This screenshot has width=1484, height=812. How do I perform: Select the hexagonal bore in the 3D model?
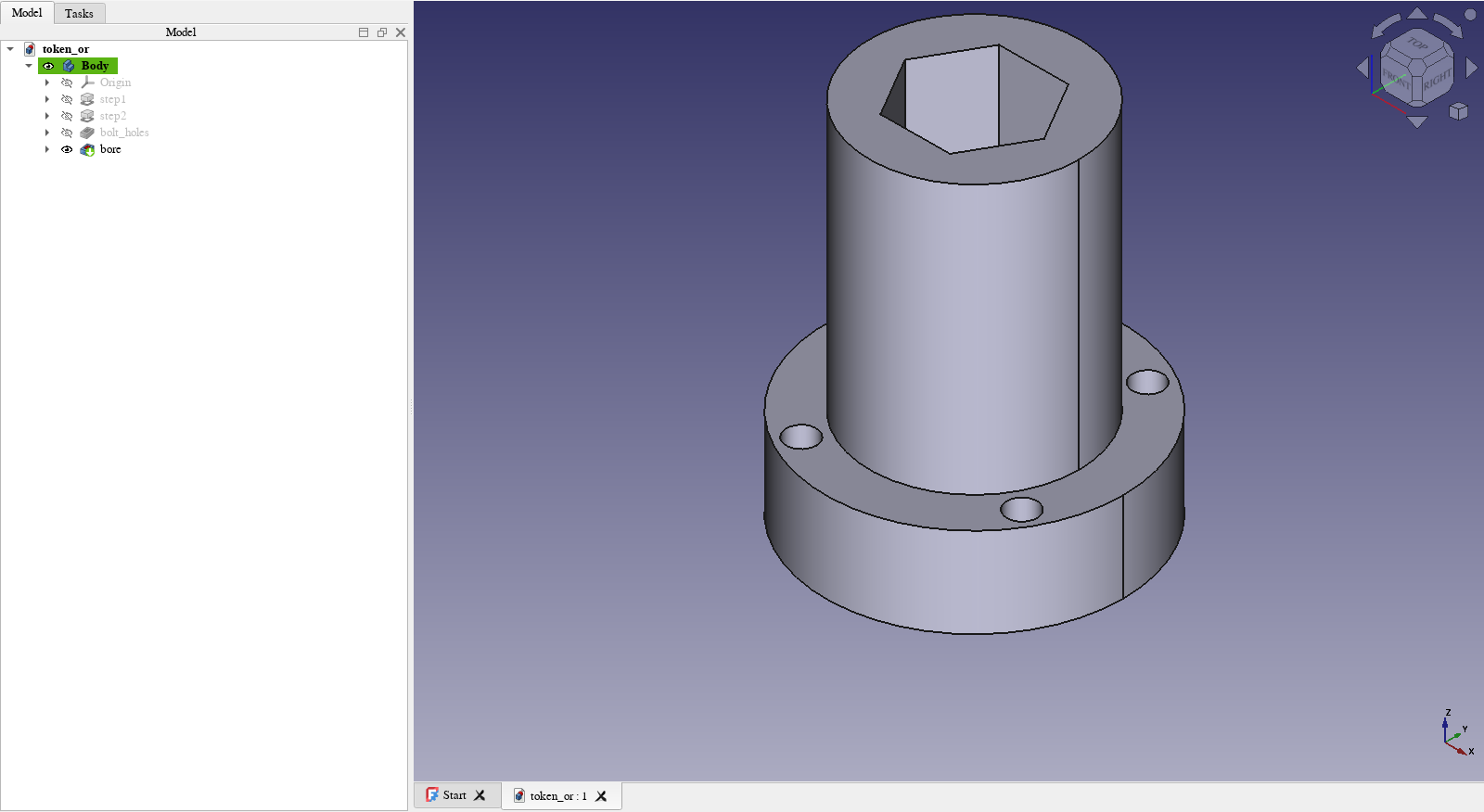(x=974, y=99)
